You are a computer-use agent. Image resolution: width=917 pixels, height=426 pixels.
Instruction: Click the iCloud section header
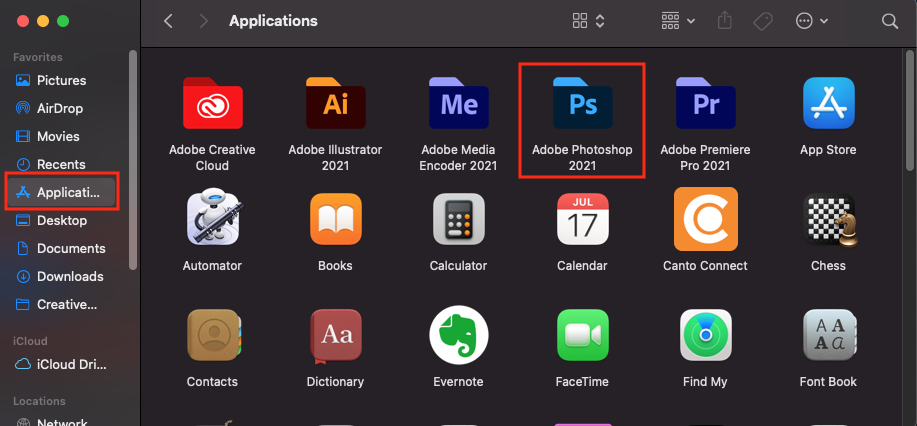(x=30, y=341)
